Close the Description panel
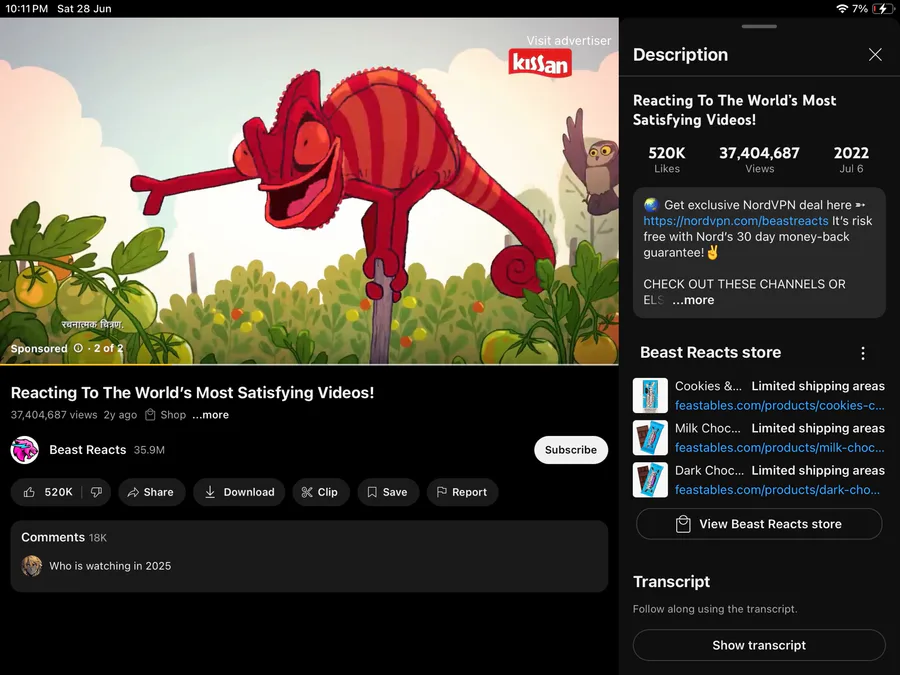 tap(875, 55)
